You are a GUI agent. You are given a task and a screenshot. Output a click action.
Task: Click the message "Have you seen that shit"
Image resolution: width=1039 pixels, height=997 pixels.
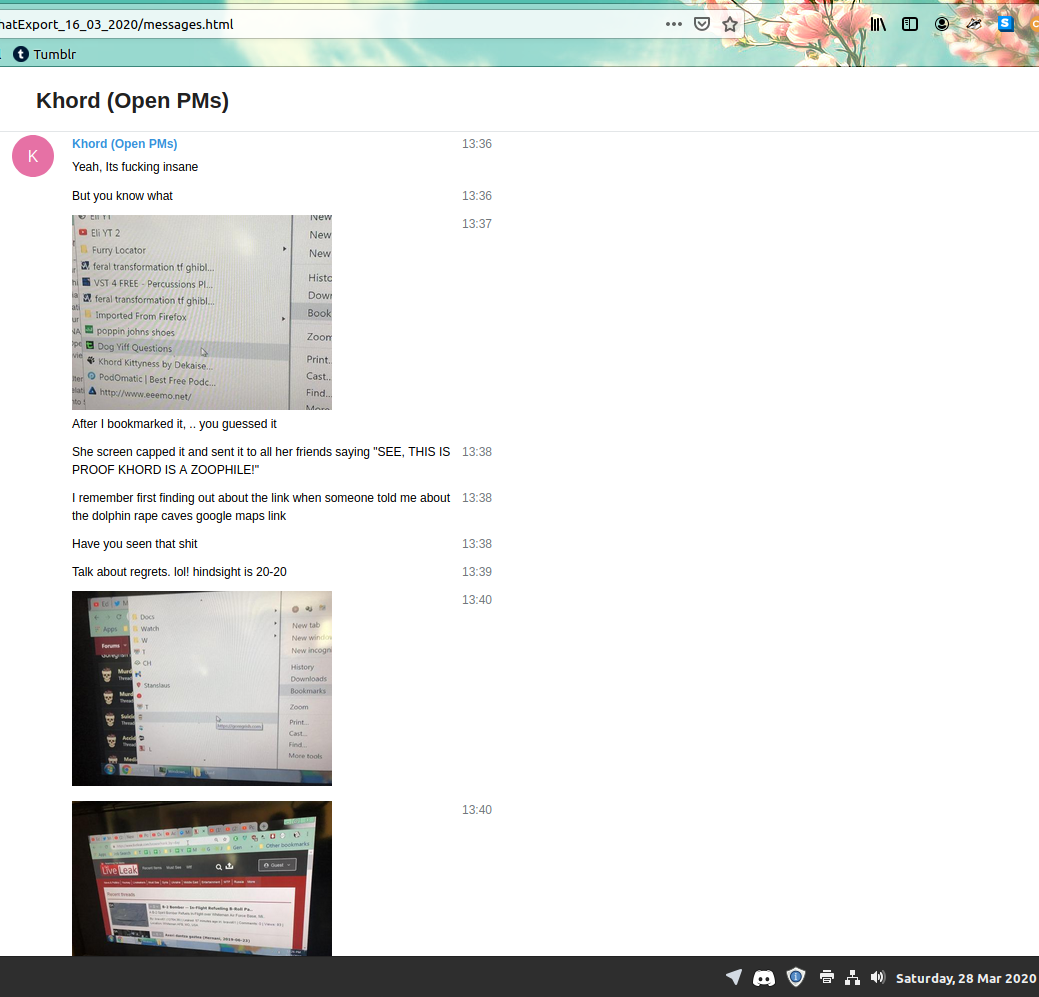(x=135, y=544)
